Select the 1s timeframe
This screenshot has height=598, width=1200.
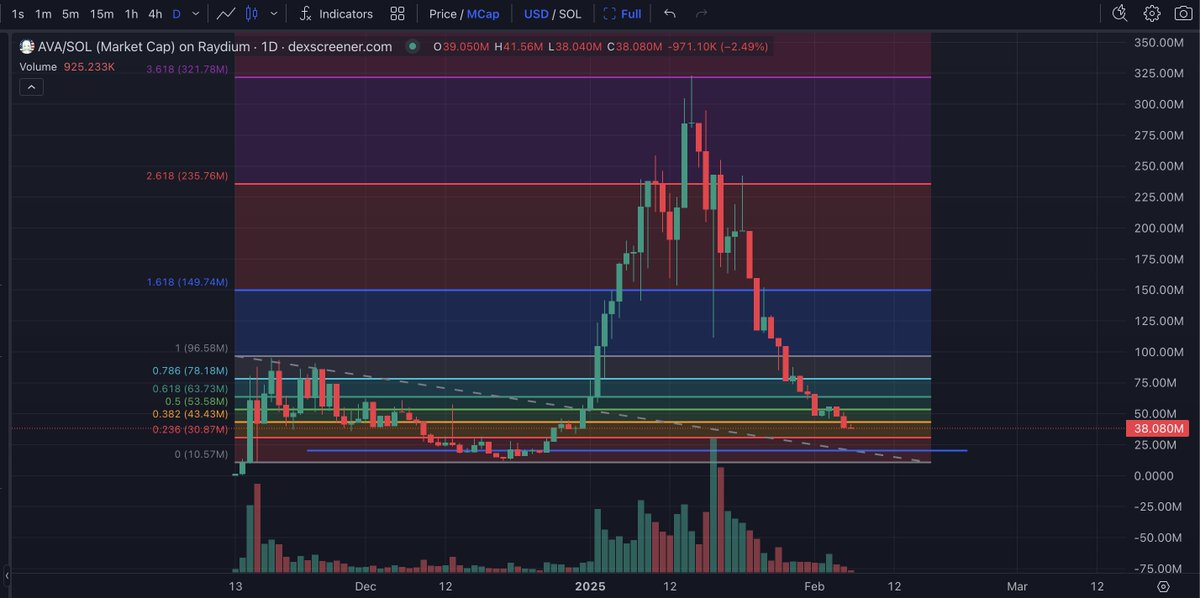pyautogui.click(x=18, y=14)
